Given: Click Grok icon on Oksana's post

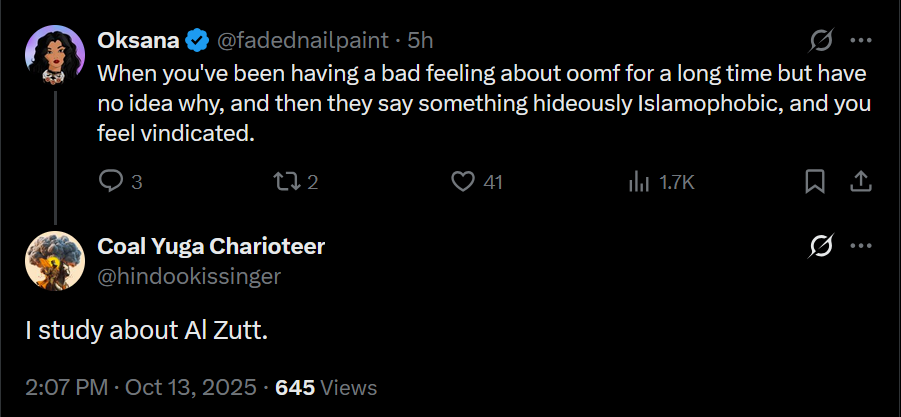Looking at the screenshot, I should pos(821,41).
